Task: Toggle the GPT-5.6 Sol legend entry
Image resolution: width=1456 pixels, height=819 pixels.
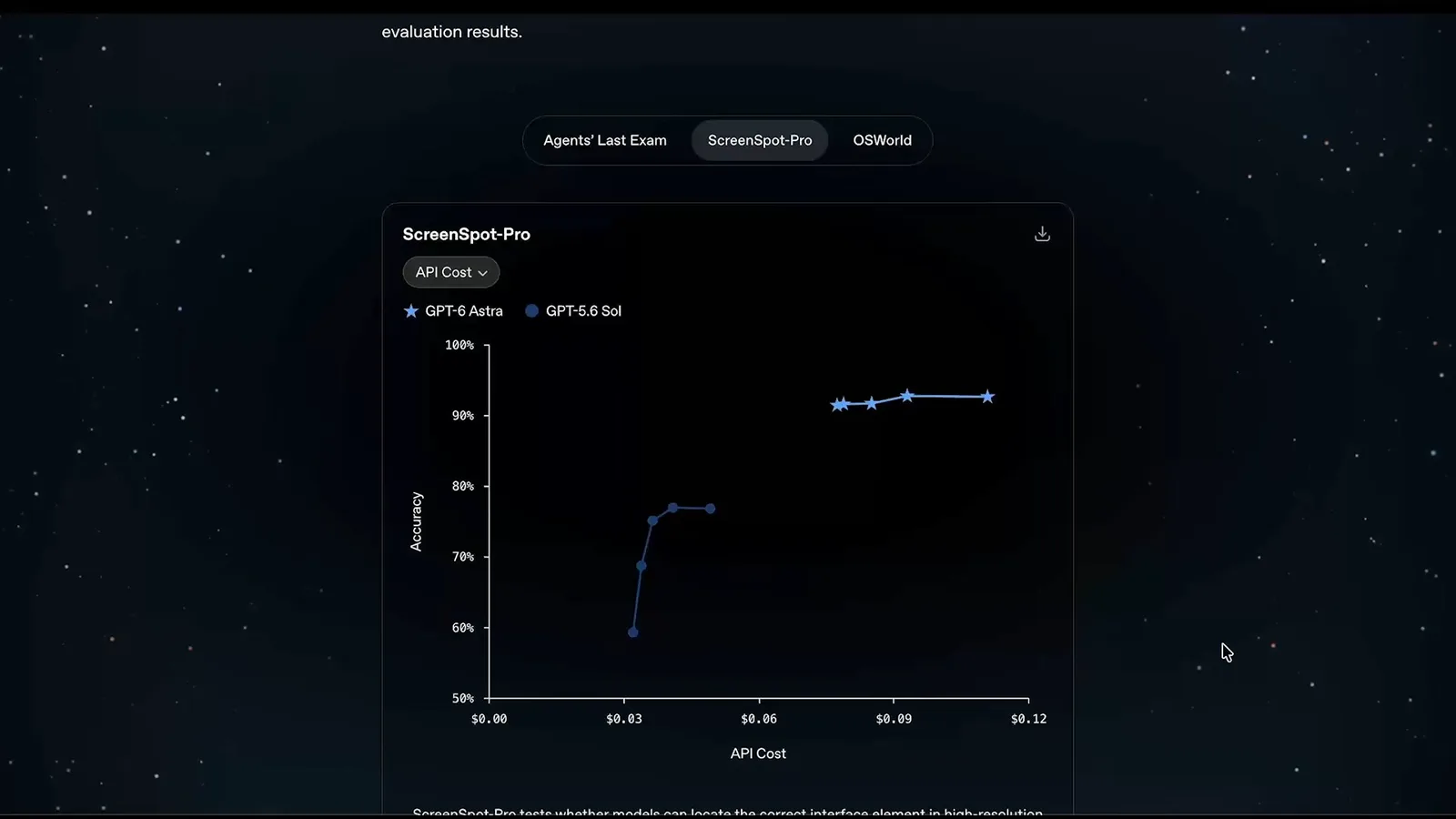Action: [573, 311]
